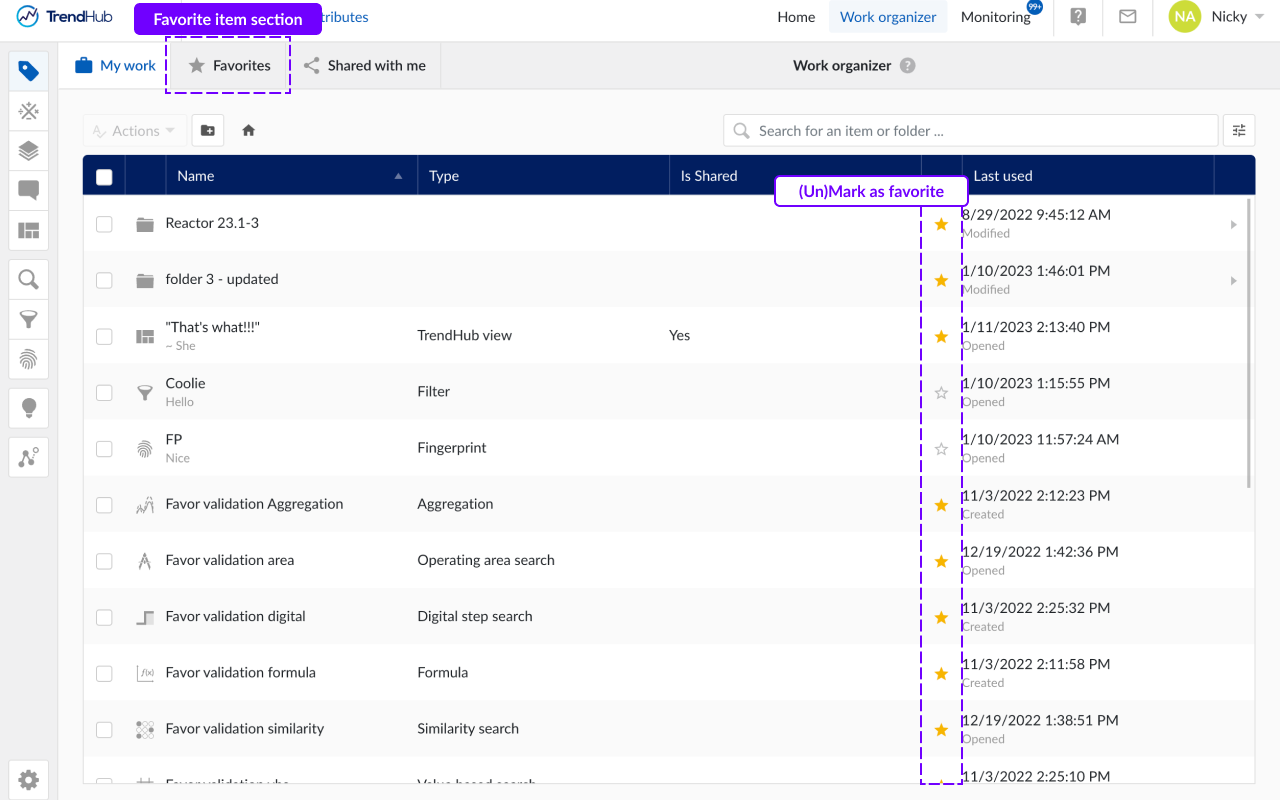Open the Shared with me tab
This screenshot has height=800, width=1280.
tap(365, 66)
